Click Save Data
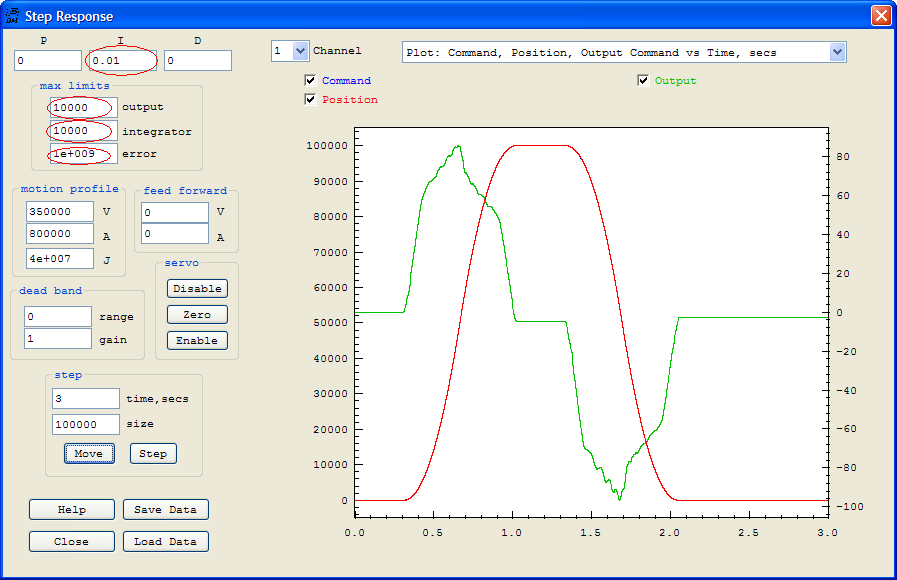 165,509
